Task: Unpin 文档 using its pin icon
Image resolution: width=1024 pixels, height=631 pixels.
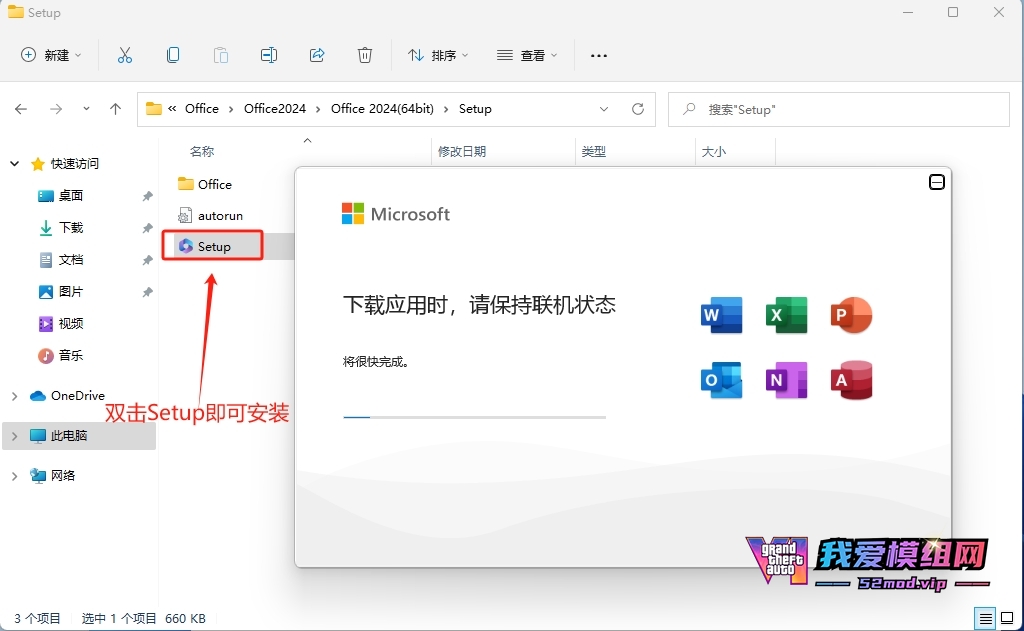Action: (x=148, y=260)
